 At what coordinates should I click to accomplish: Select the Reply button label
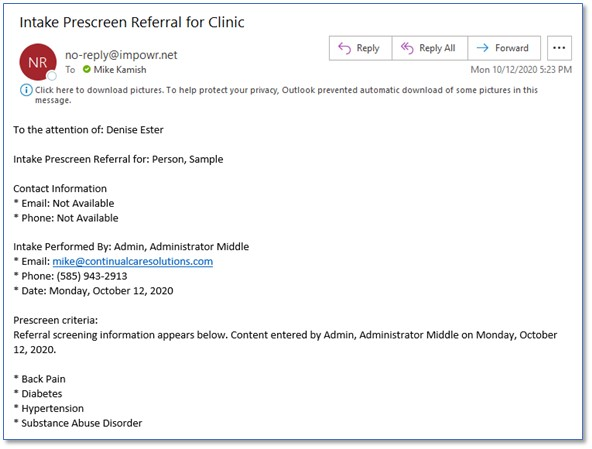coord(368,48)
